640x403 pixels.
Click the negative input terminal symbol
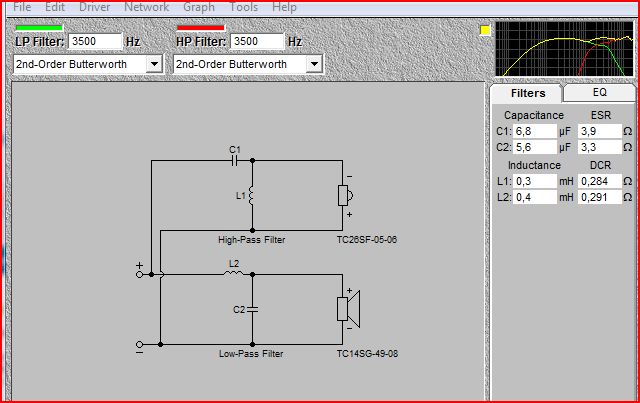(140, 345)
